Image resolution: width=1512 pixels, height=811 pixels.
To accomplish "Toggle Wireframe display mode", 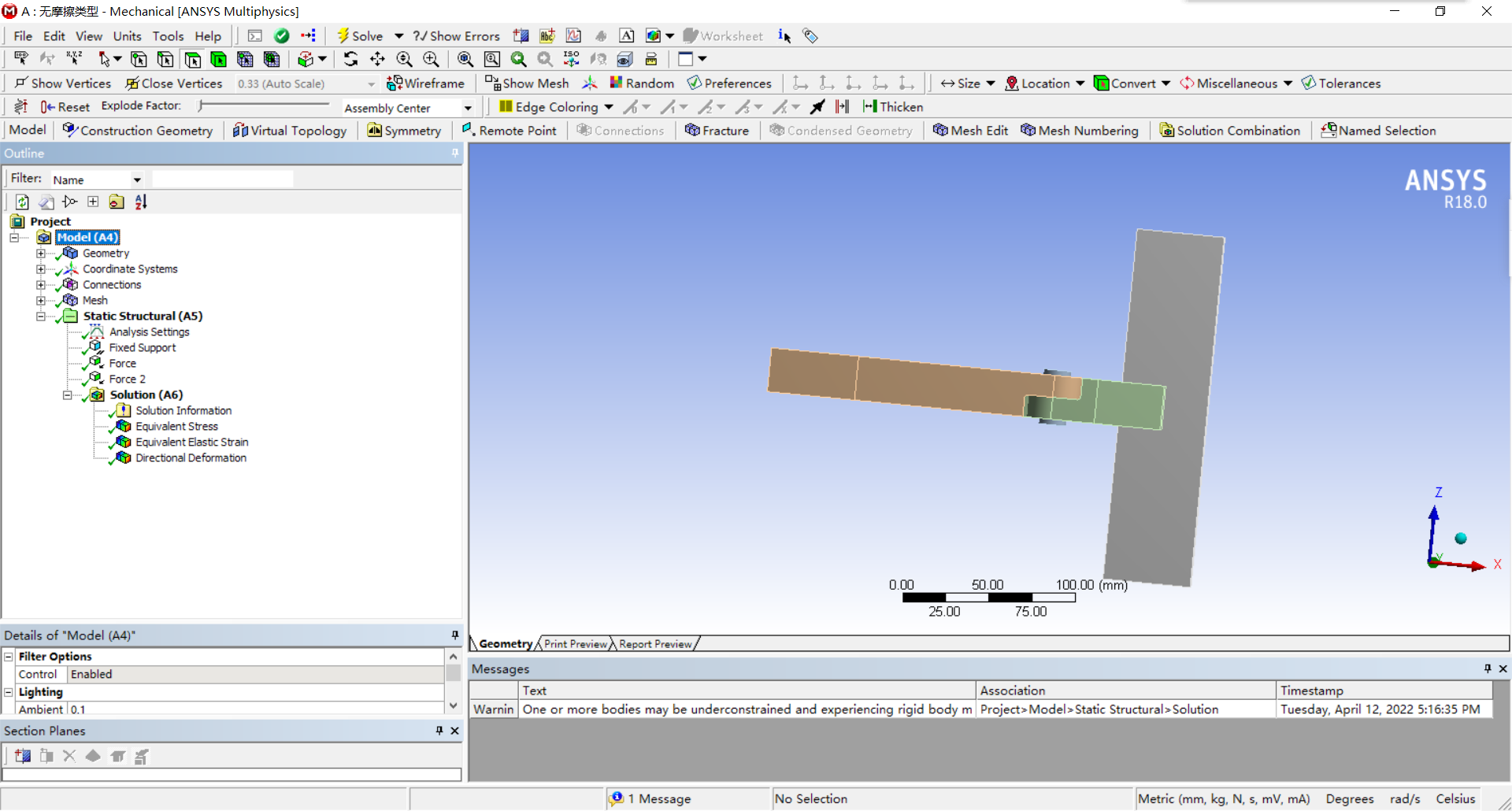I will [x=426, y=83].
